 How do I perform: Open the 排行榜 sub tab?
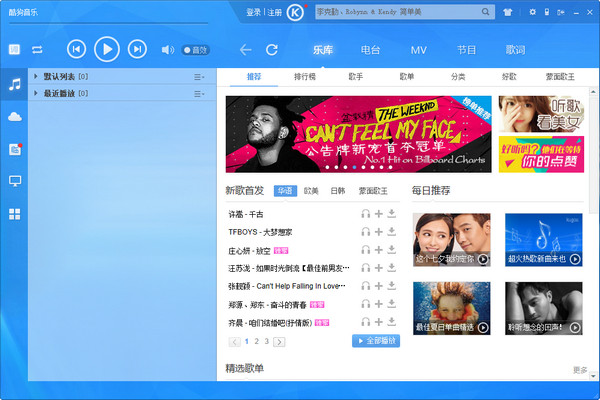coord(305,77)
